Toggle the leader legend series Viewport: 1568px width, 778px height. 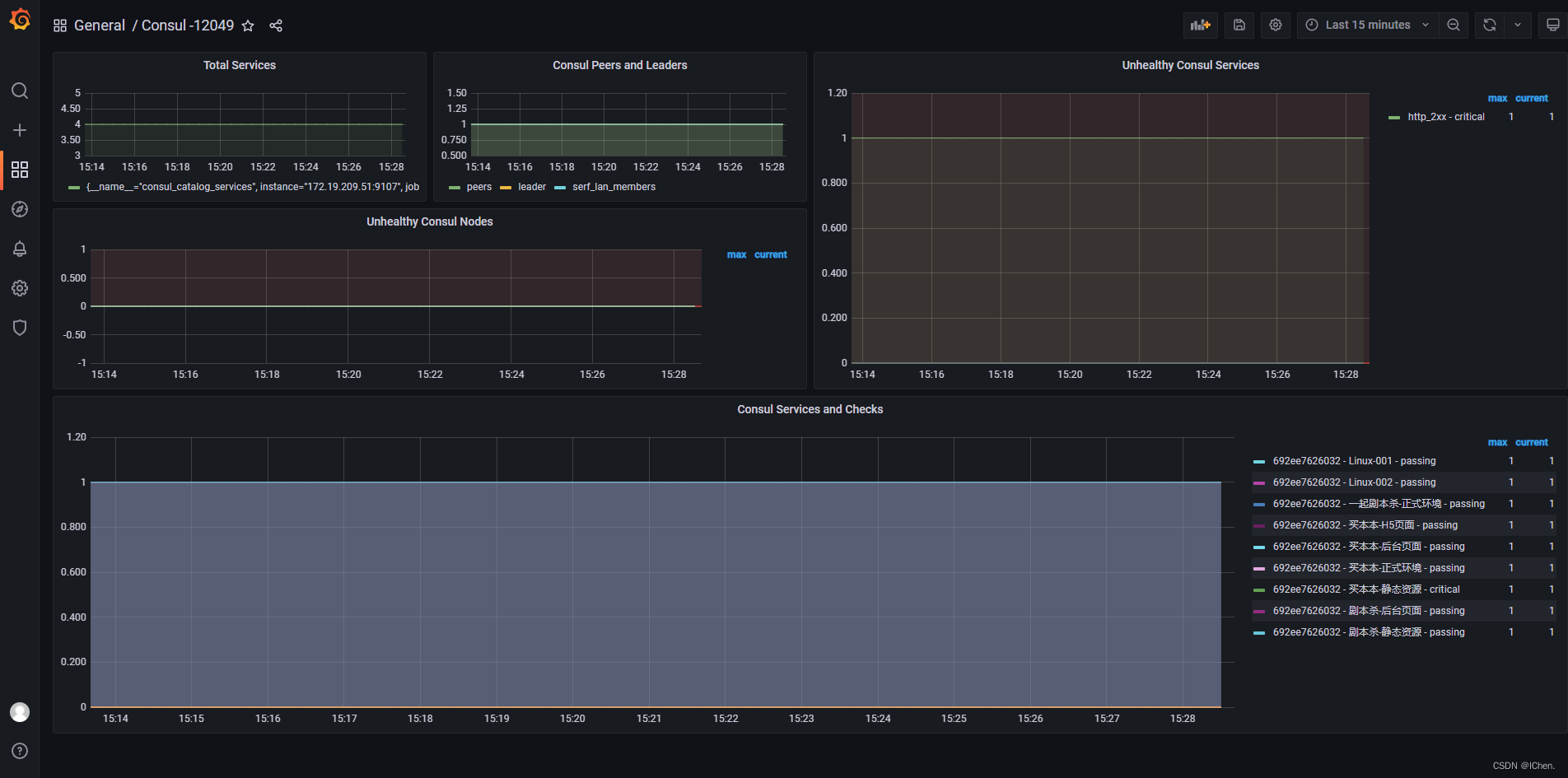point(532,187)
